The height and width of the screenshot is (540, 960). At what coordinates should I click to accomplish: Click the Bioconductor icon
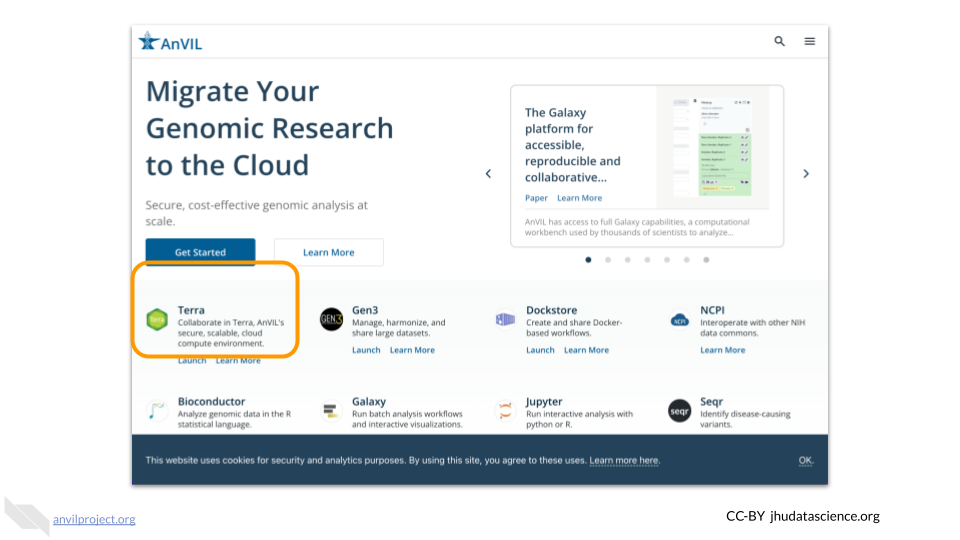click(157, 410)
